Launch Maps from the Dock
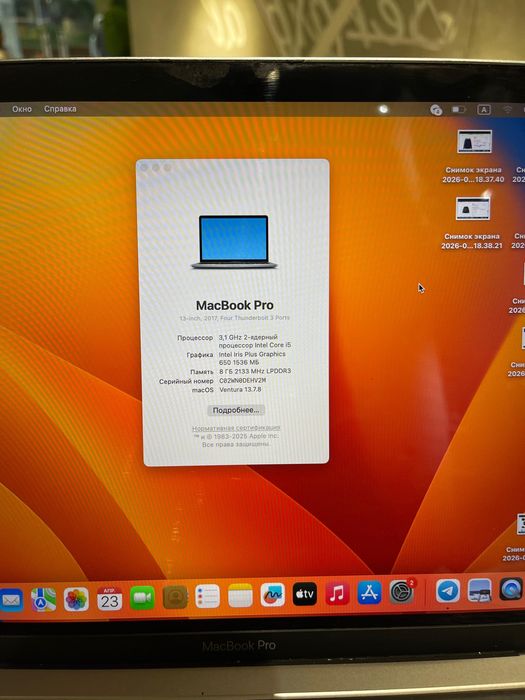Viewport: 525px width, 700px height. 44,599
